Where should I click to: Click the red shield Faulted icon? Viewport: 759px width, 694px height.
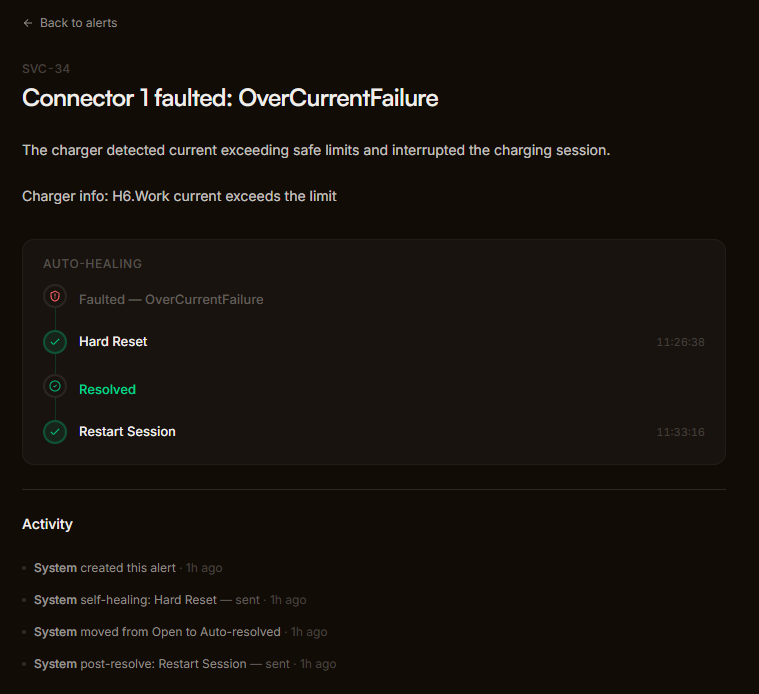55,296
